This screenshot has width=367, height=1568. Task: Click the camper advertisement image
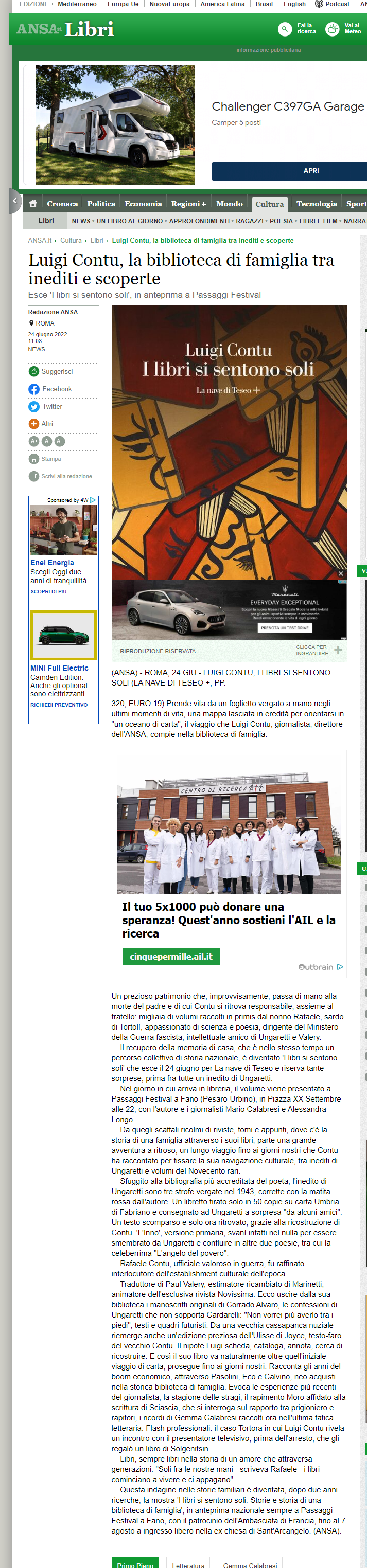pyautogui.click(x=115, y=125)
